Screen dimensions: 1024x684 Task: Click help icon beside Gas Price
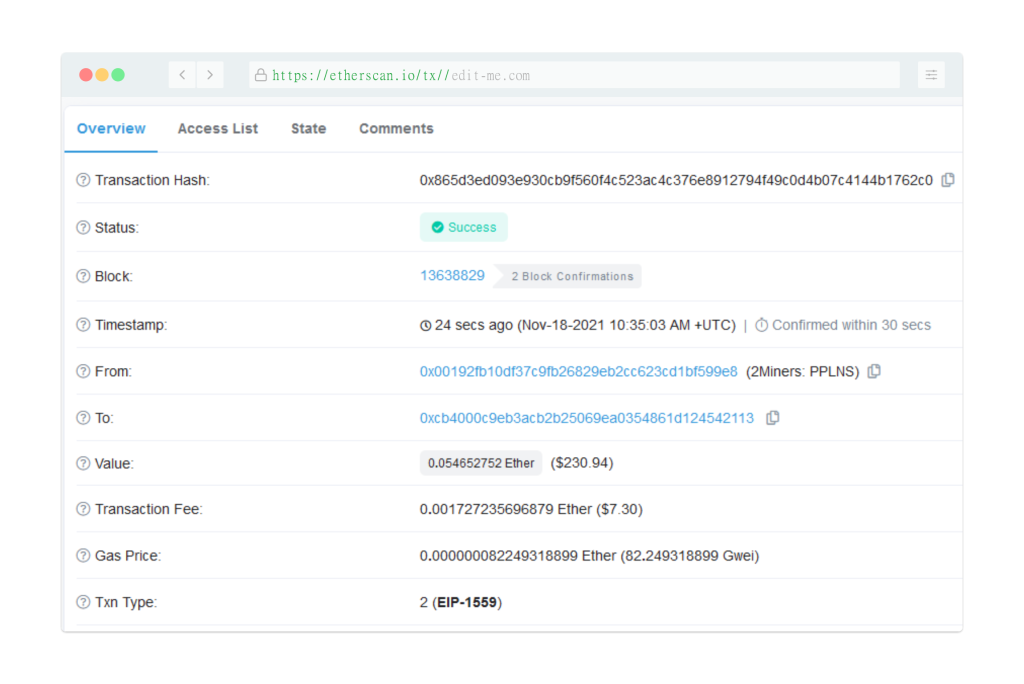pos(83,556)
